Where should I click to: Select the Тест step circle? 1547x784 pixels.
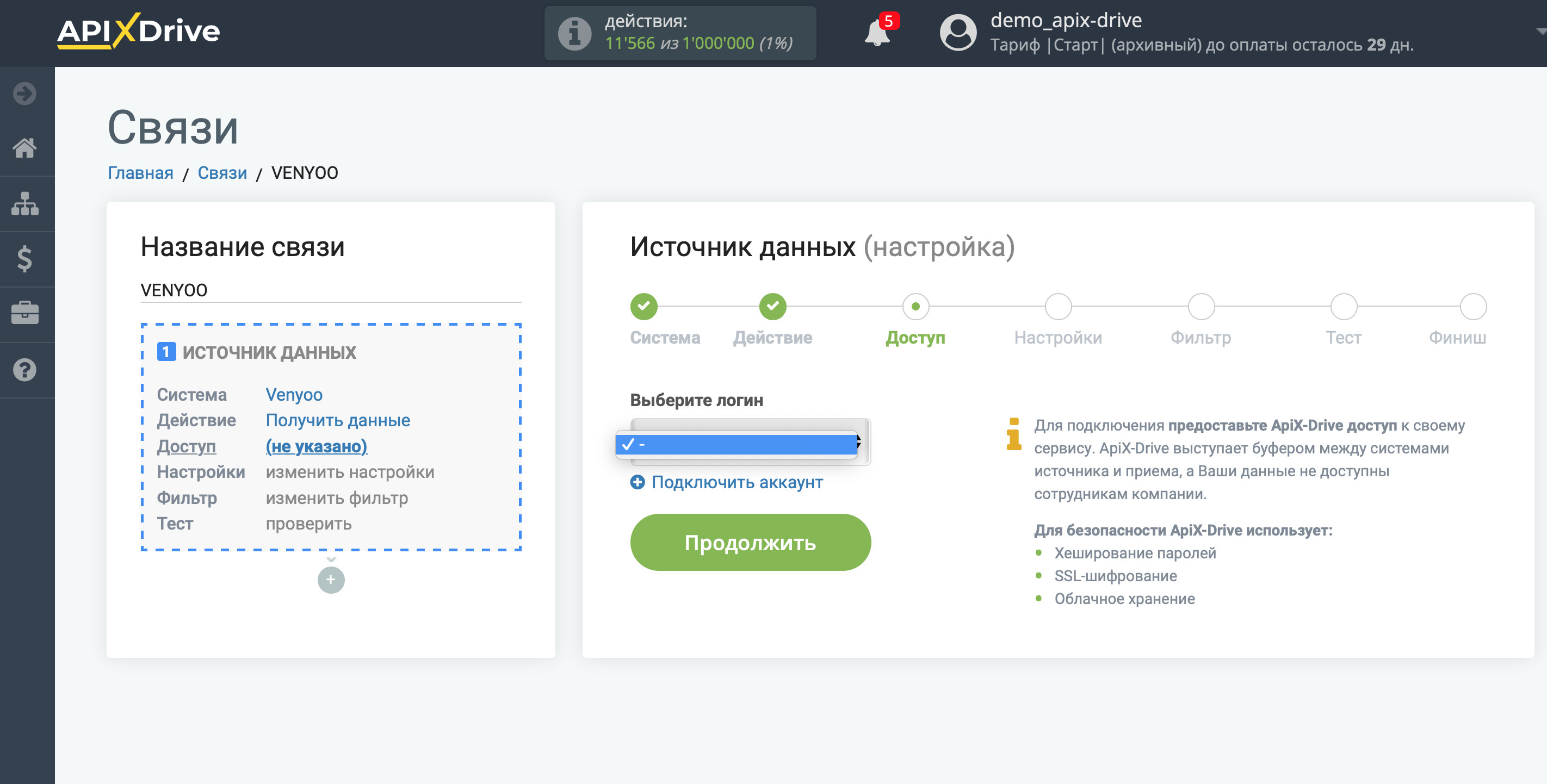pyautogui.click(x=1344, y=306)
